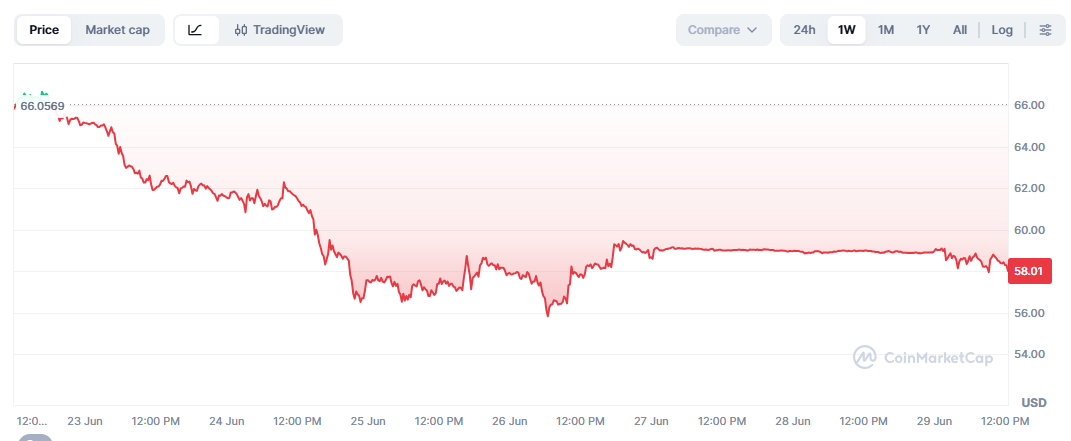The image size is (1071, 441).
Task: Select the 1W time range
Action: tap(846, 30)
